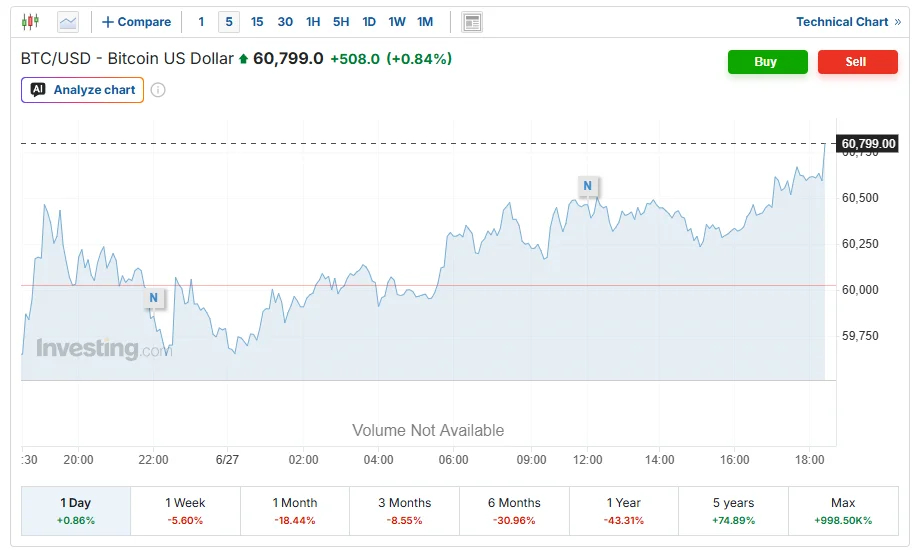The image size is (918, 550).
Task: Click the 60,799.00 current price label
Action: 868,144
